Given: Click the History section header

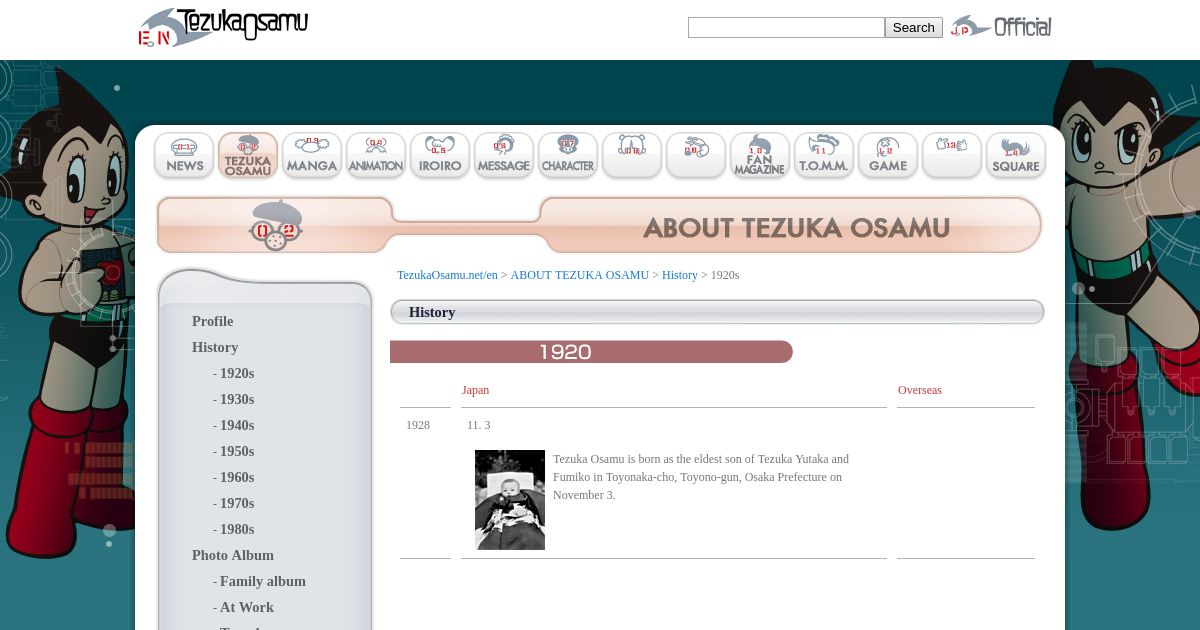Looking at the screenshot, I should point(717,312).
